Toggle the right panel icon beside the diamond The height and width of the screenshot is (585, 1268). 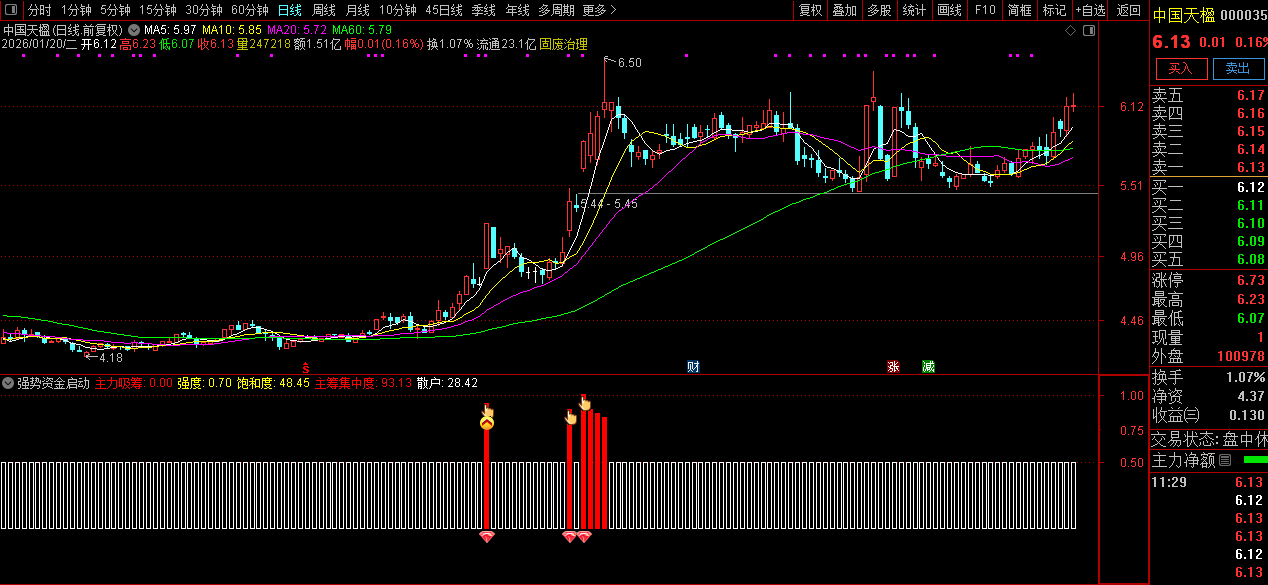pyautogui.click(x=1089, y=31)
